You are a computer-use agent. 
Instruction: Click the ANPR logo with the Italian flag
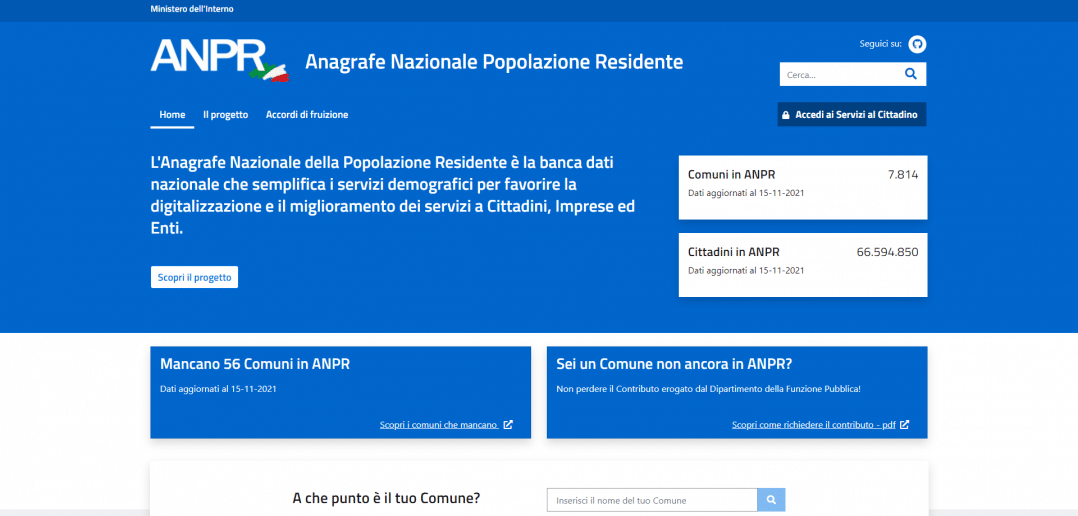[219, 60]
